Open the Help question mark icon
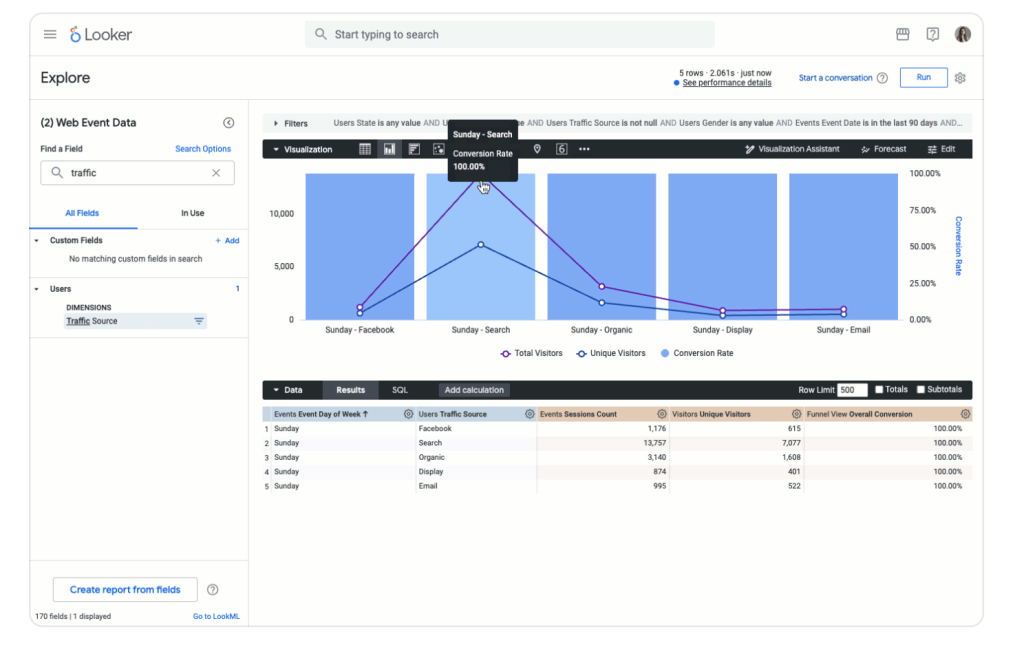Viewport: 1024px width, 654px height. 932,33
